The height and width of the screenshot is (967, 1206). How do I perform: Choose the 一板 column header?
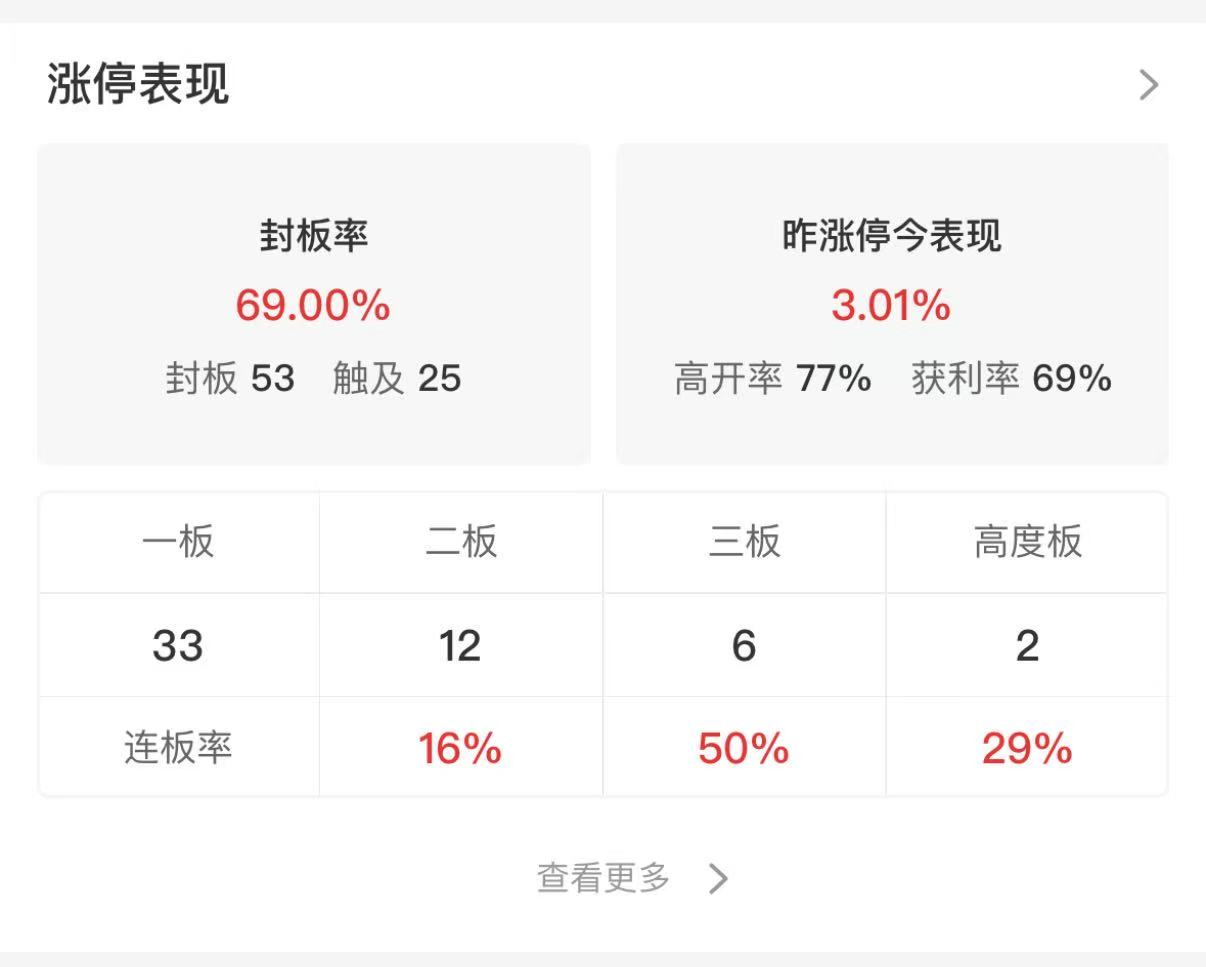(179, 542)
